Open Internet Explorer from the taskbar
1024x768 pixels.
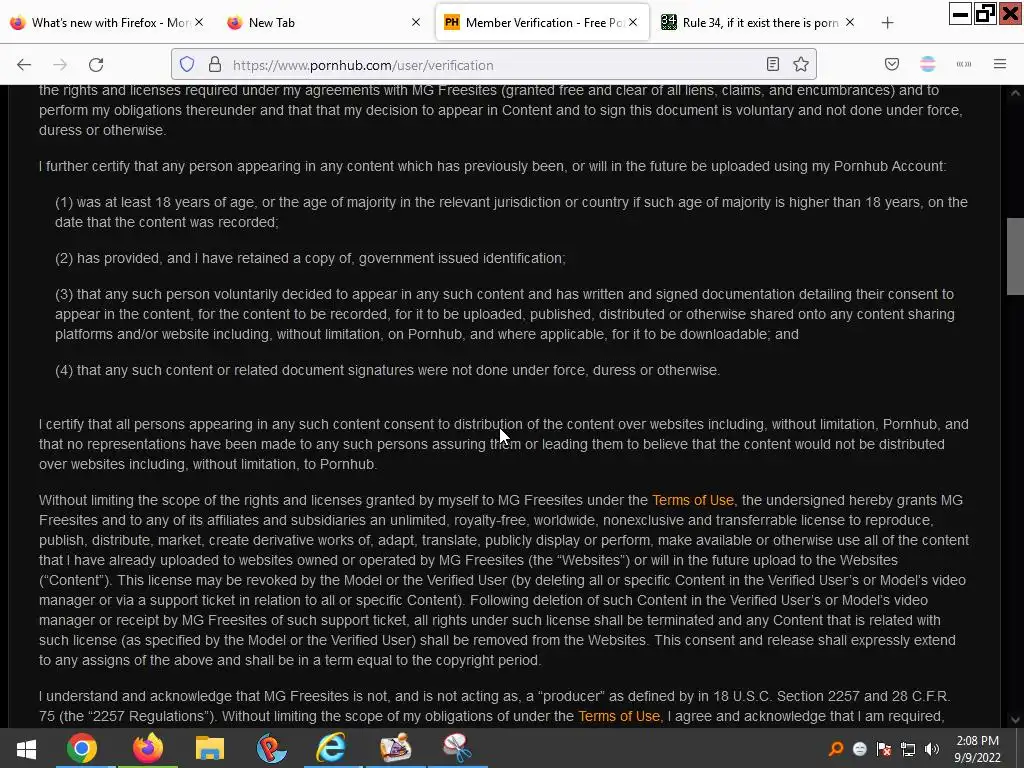coord(331,748)
